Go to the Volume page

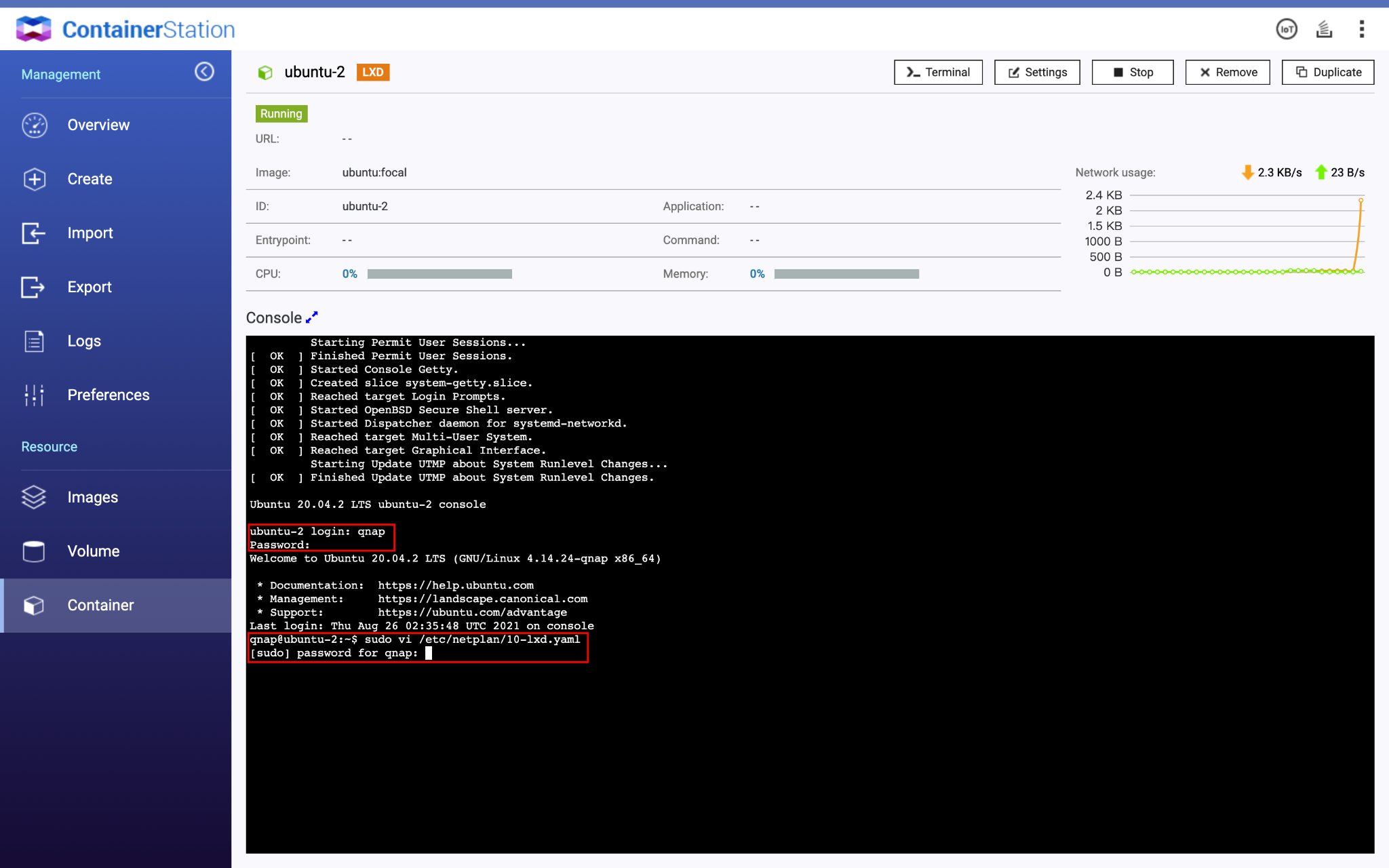tap(93, 551)
